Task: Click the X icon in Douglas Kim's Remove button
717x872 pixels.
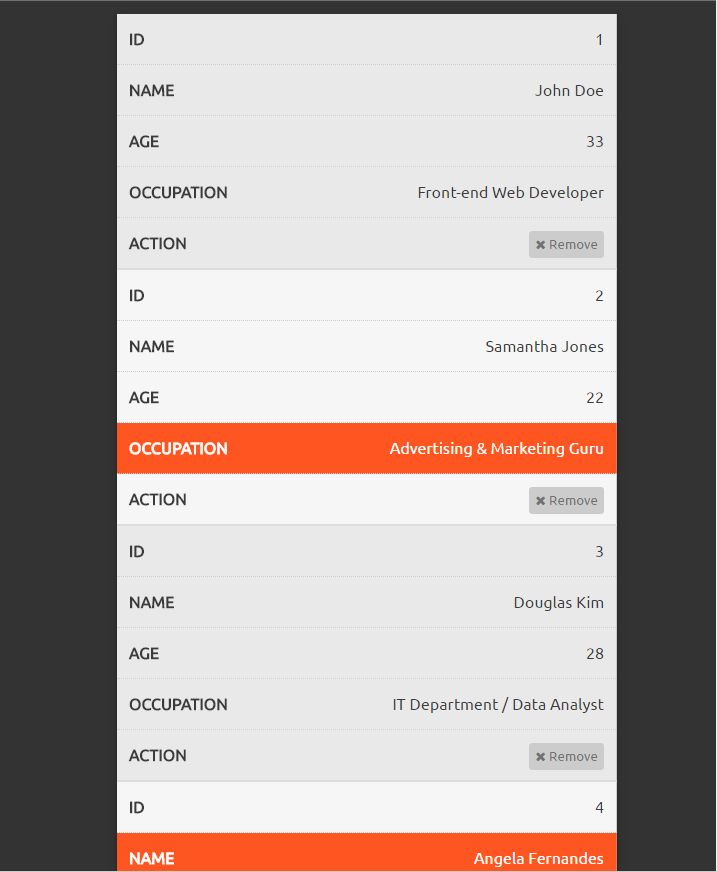Action: [x=541, y=757]
